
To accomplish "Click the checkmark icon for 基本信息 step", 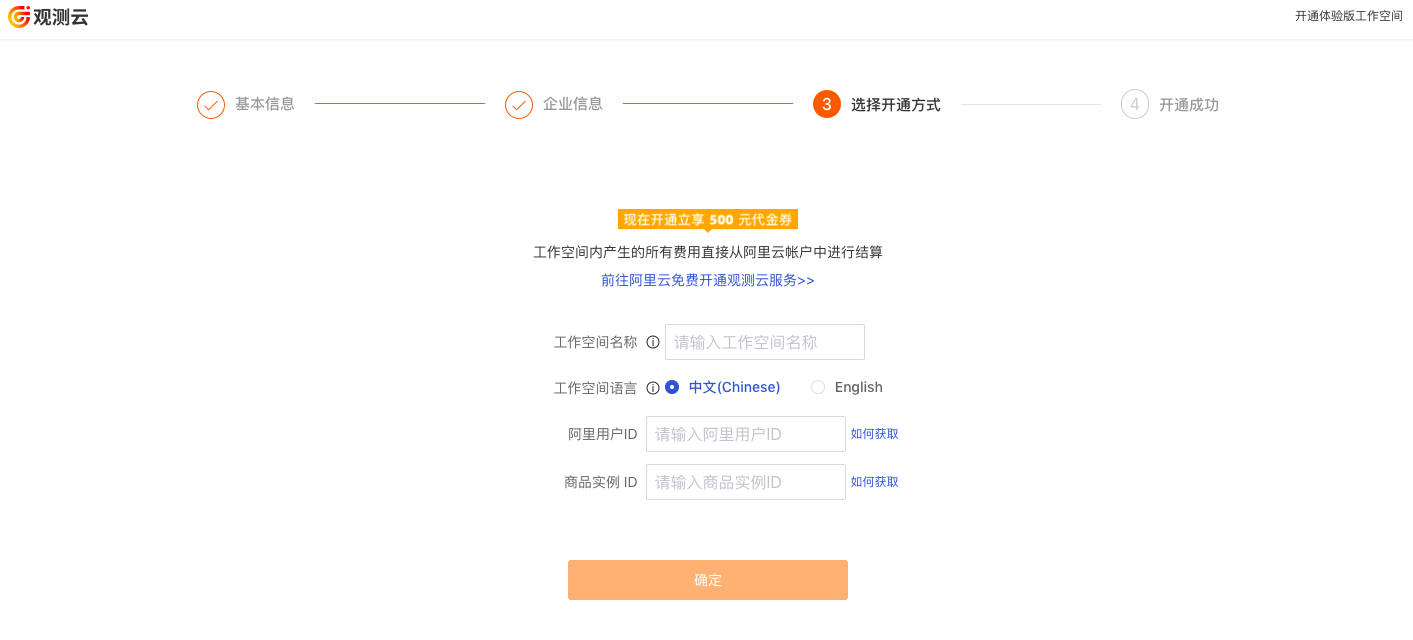I will 211,105.
